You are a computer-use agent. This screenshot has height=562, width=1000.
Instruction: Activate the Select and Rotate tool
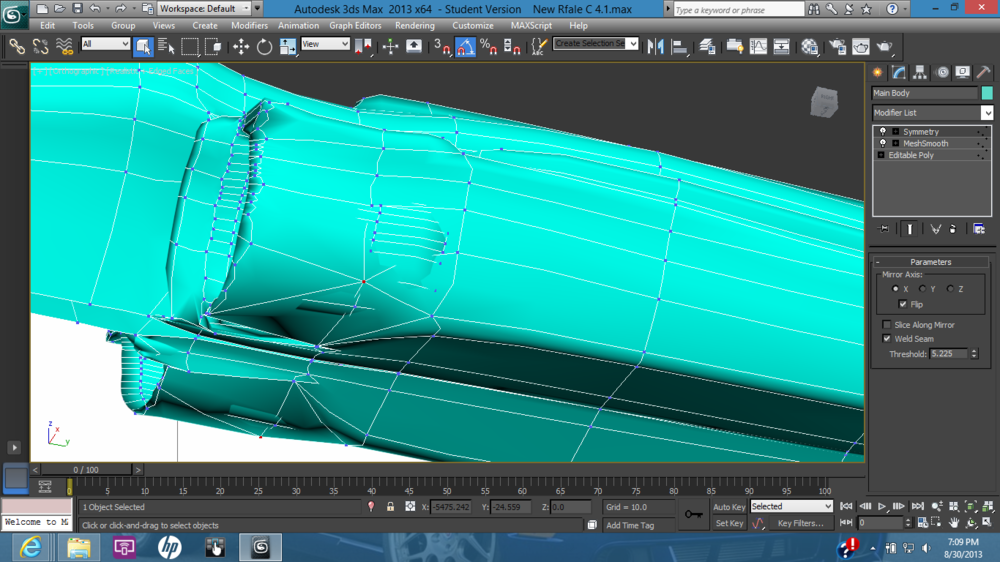click(264, 46)
